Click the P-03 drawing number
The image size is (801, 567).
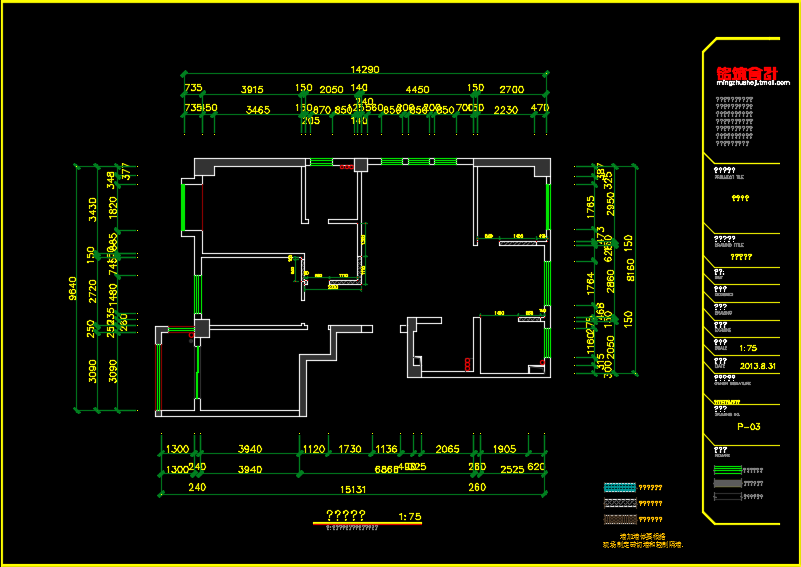[749, 427]
